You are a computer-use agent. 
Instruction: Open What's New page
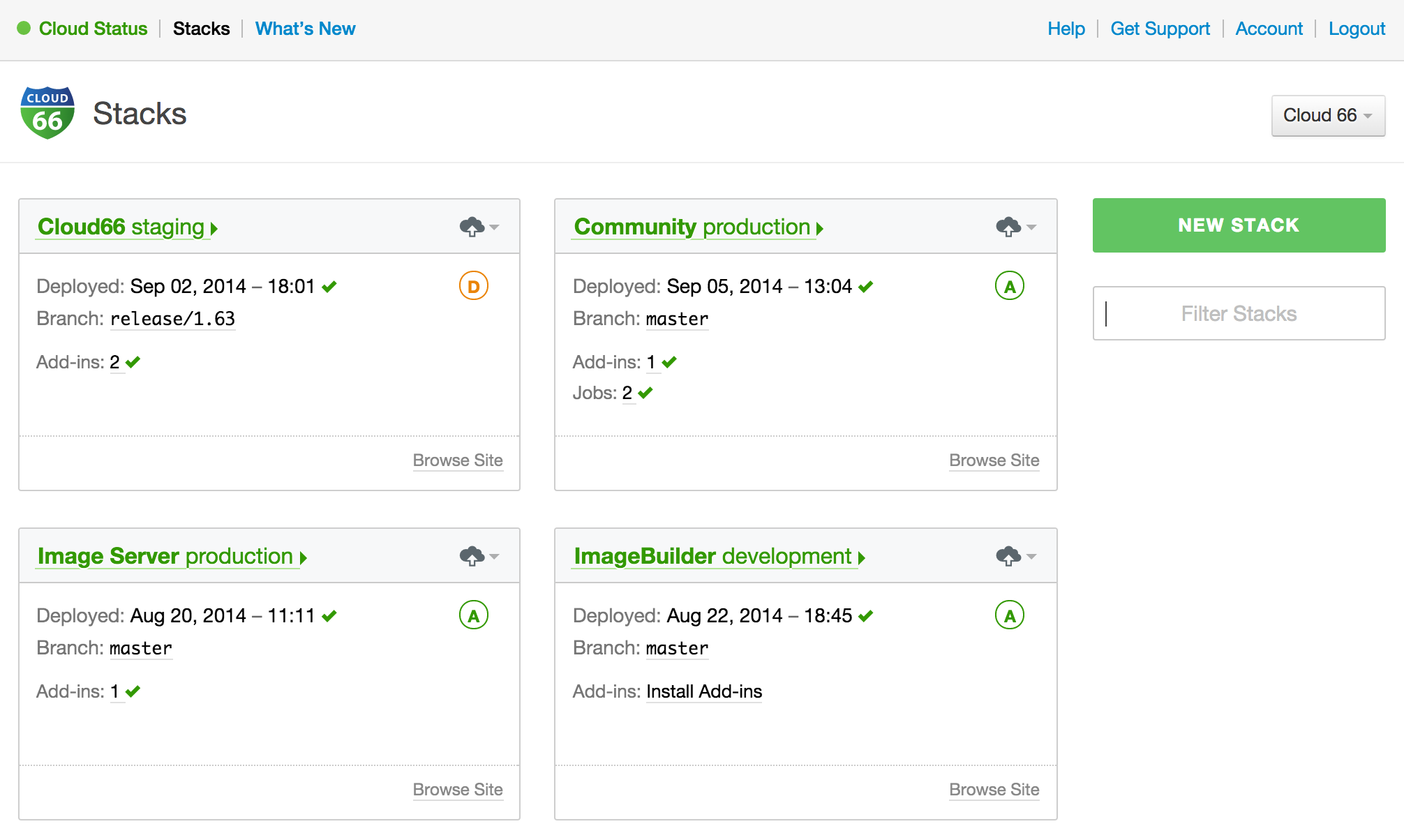(x=305, y=29)
